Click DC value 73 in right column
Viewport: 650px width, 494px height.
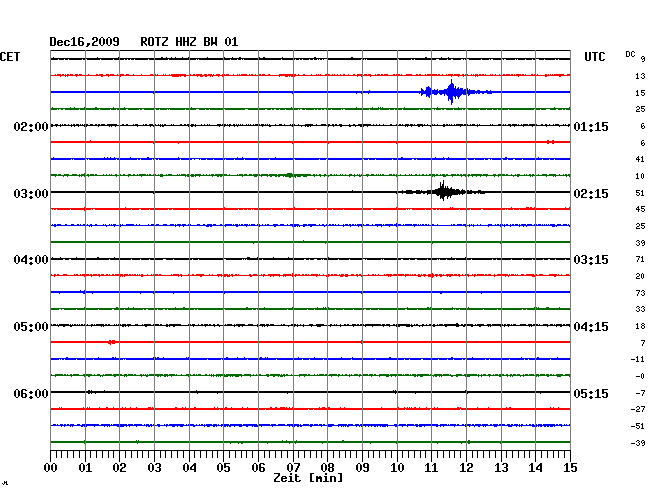click(x=640, y=293)
